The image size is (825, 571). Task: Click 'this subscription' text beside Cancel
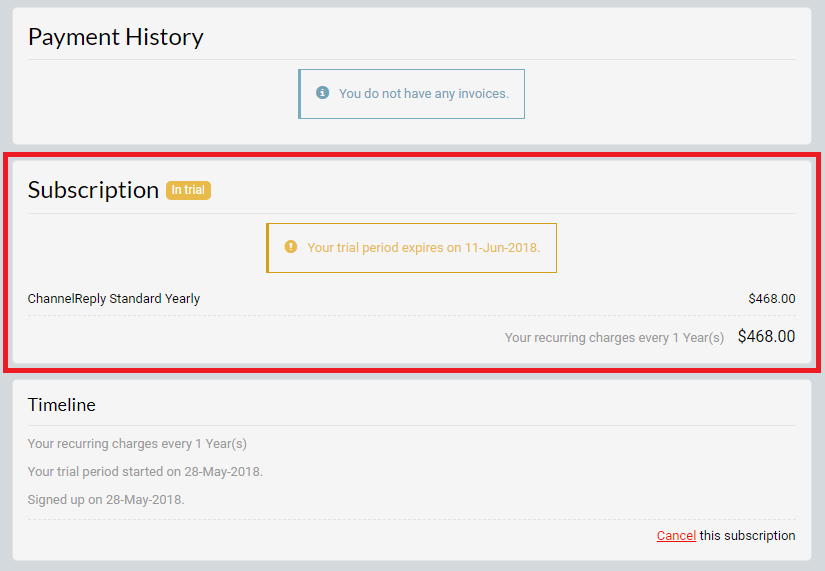pos(747,535)
